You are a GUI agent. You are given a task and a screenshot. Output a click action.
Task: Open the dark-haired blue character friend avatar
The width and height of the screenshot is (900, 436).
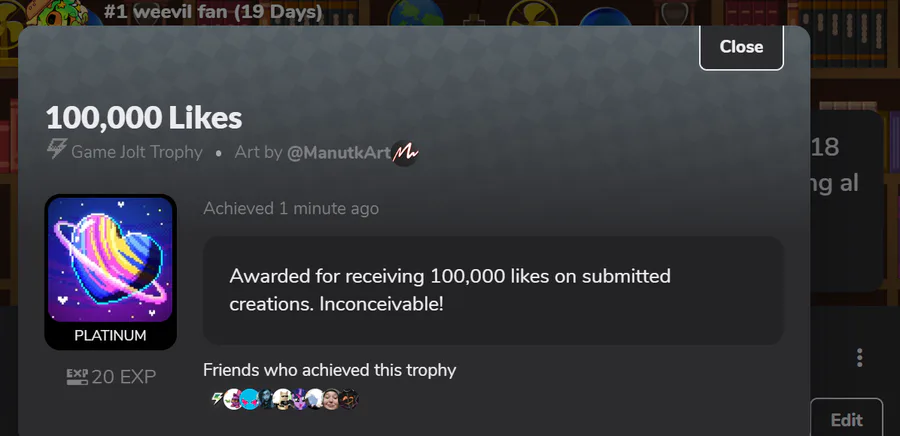coord(266,399)
